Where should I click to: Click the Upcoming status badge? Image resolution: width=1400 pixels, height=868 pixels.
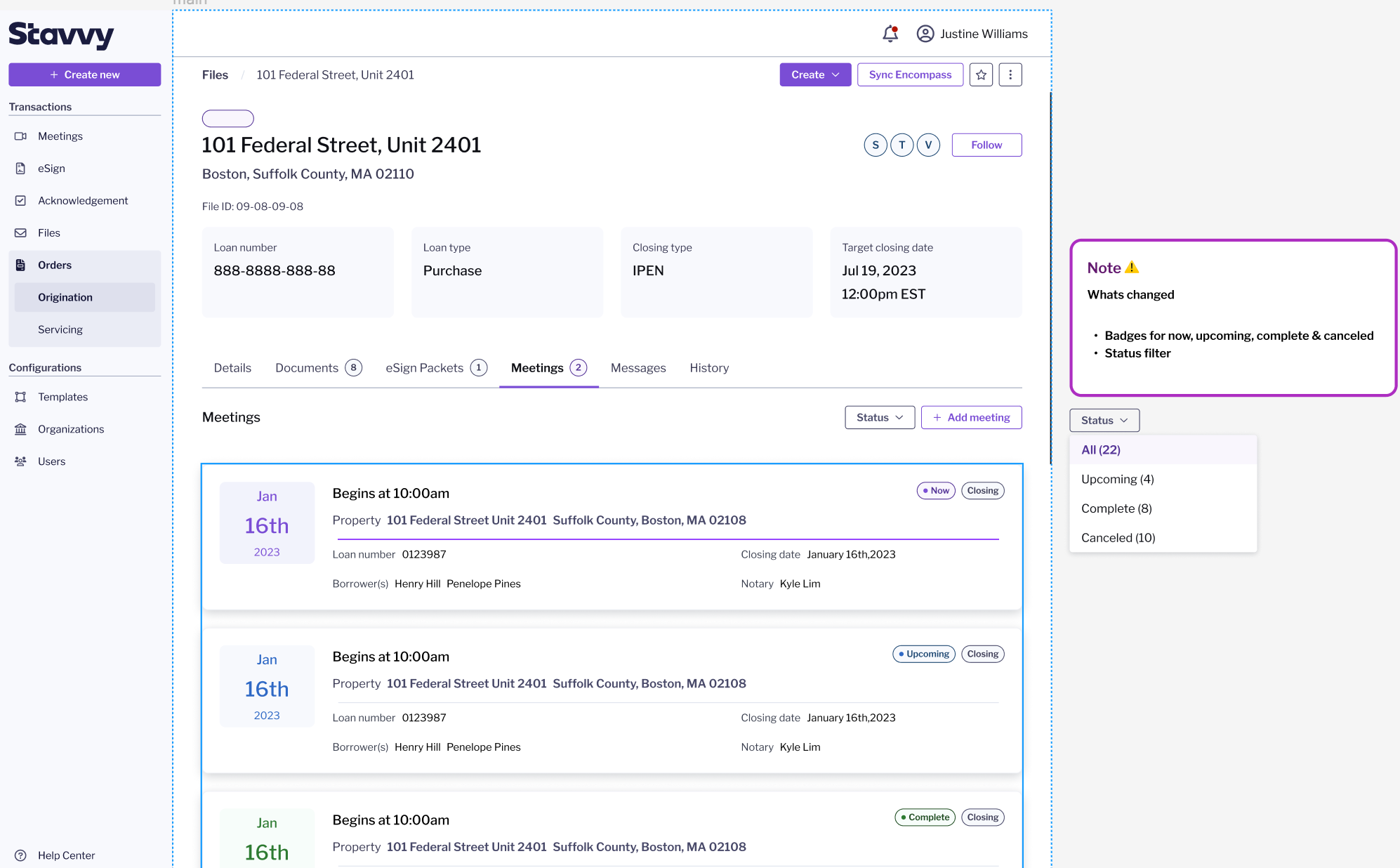pyautogui.click(x=924, y=654)
